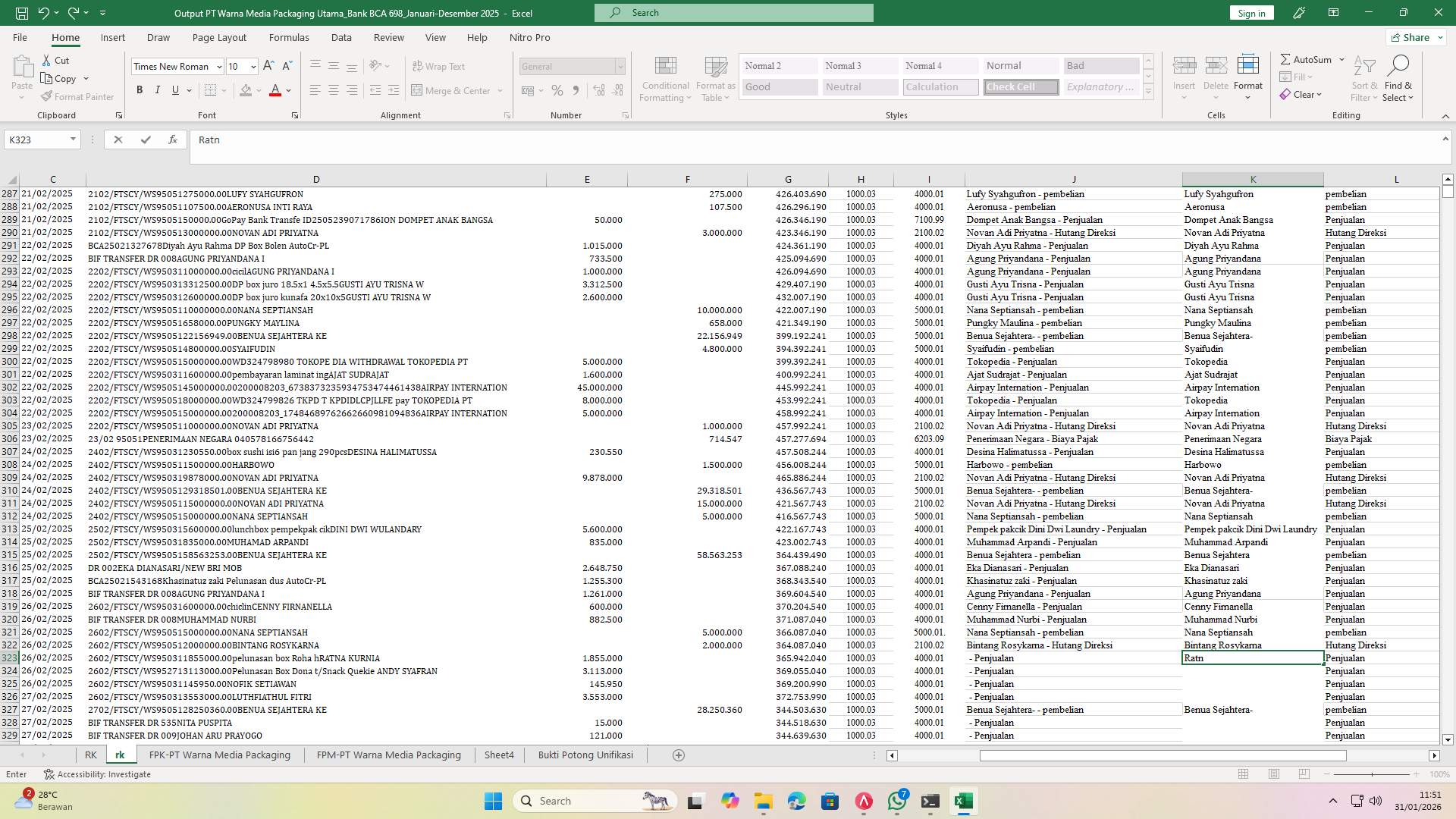Viewport: 1456px width, 819px height.
Task: Increase zoom with the zoom slider
Action: coord(1417,774)
